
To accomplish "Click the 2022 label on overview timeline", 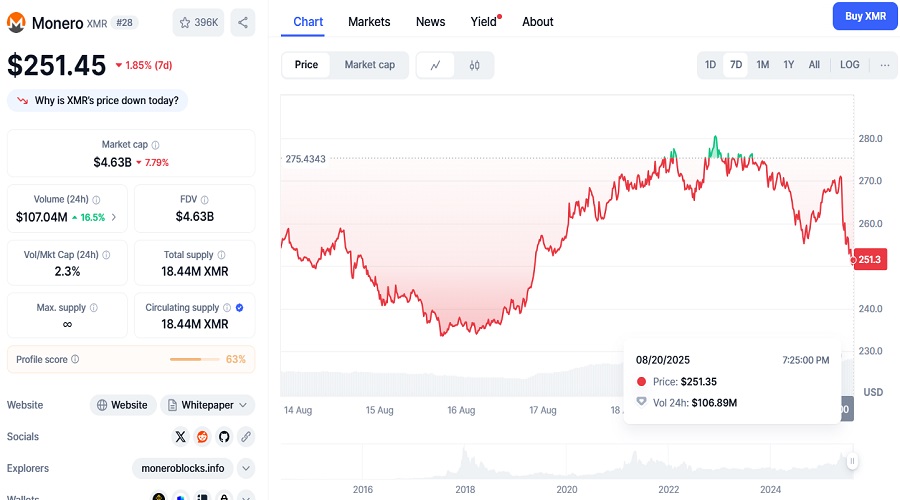I will pos(668,490).
